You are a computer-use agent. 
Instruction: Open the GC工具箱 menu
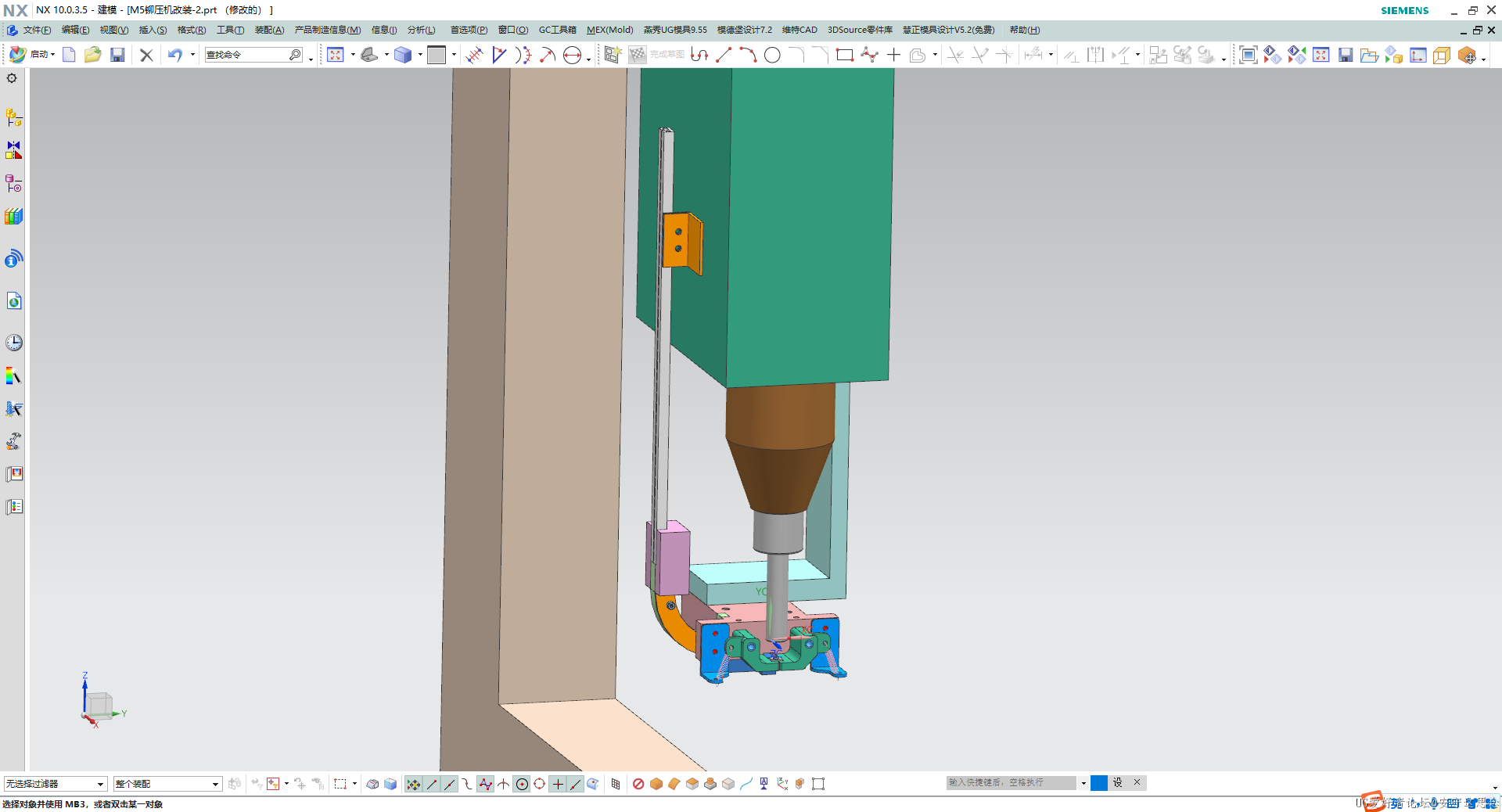pyautogui.click(x=557, y=30)
